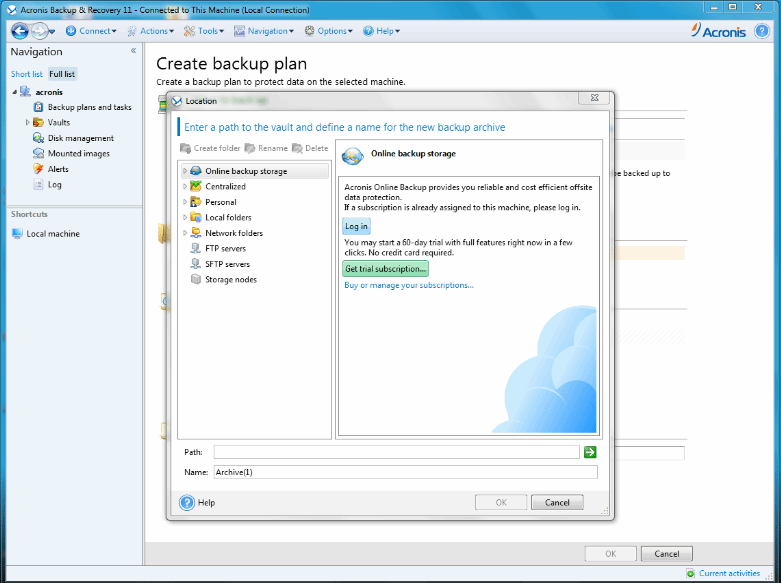781x583 pixels.
Task: Click the Current activities status icon
Action: click(690, 574)
